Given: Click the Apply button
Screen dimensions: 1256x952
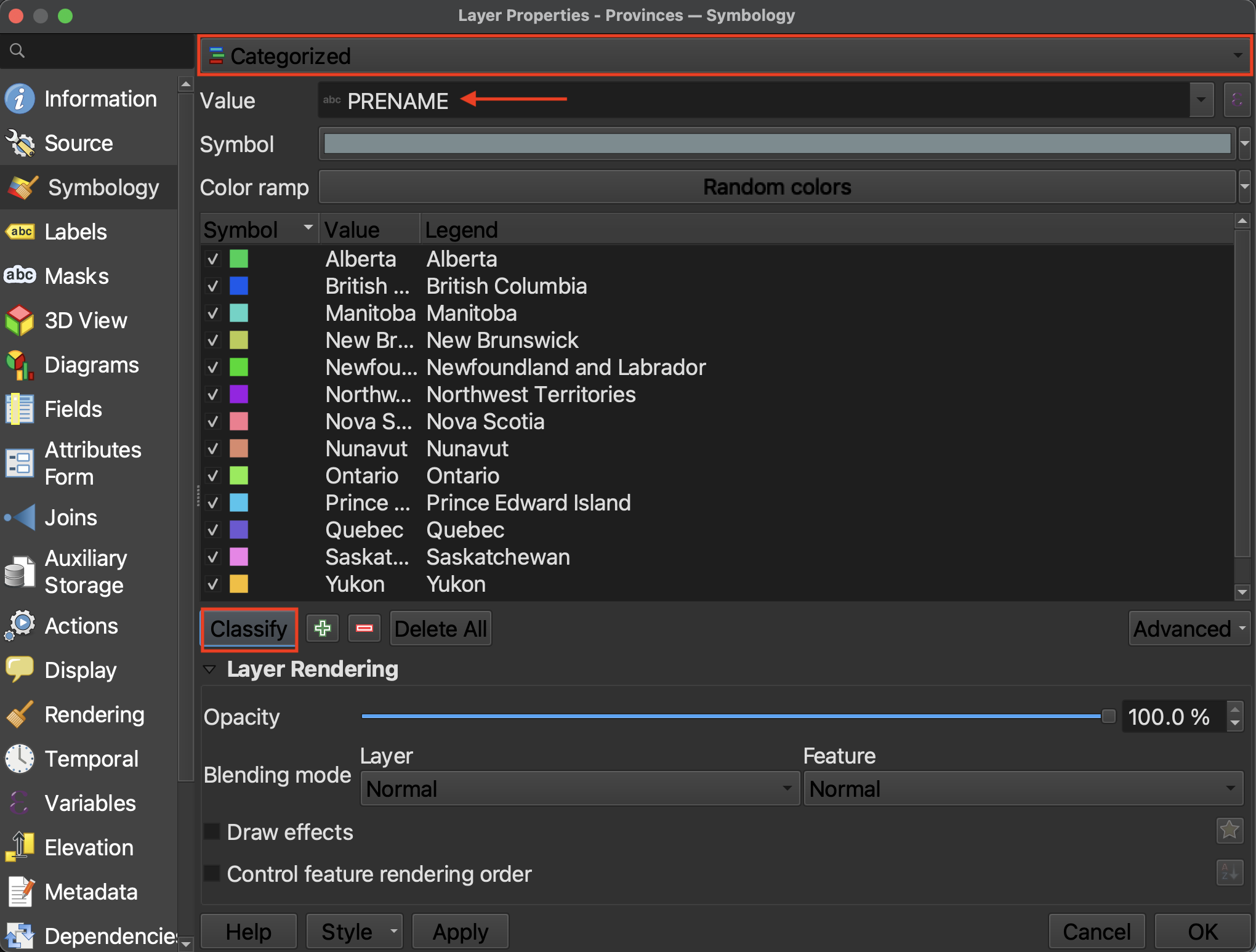Looking at the screenshot, I should point(460,932).
